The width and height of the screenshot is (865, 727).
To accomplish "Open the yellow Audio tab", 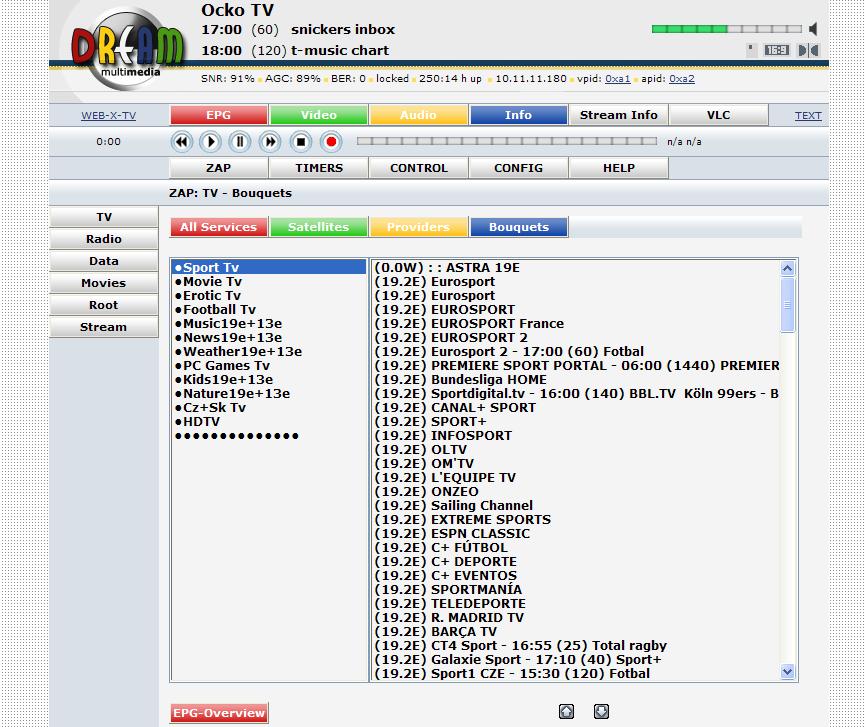I will point(419,115).
